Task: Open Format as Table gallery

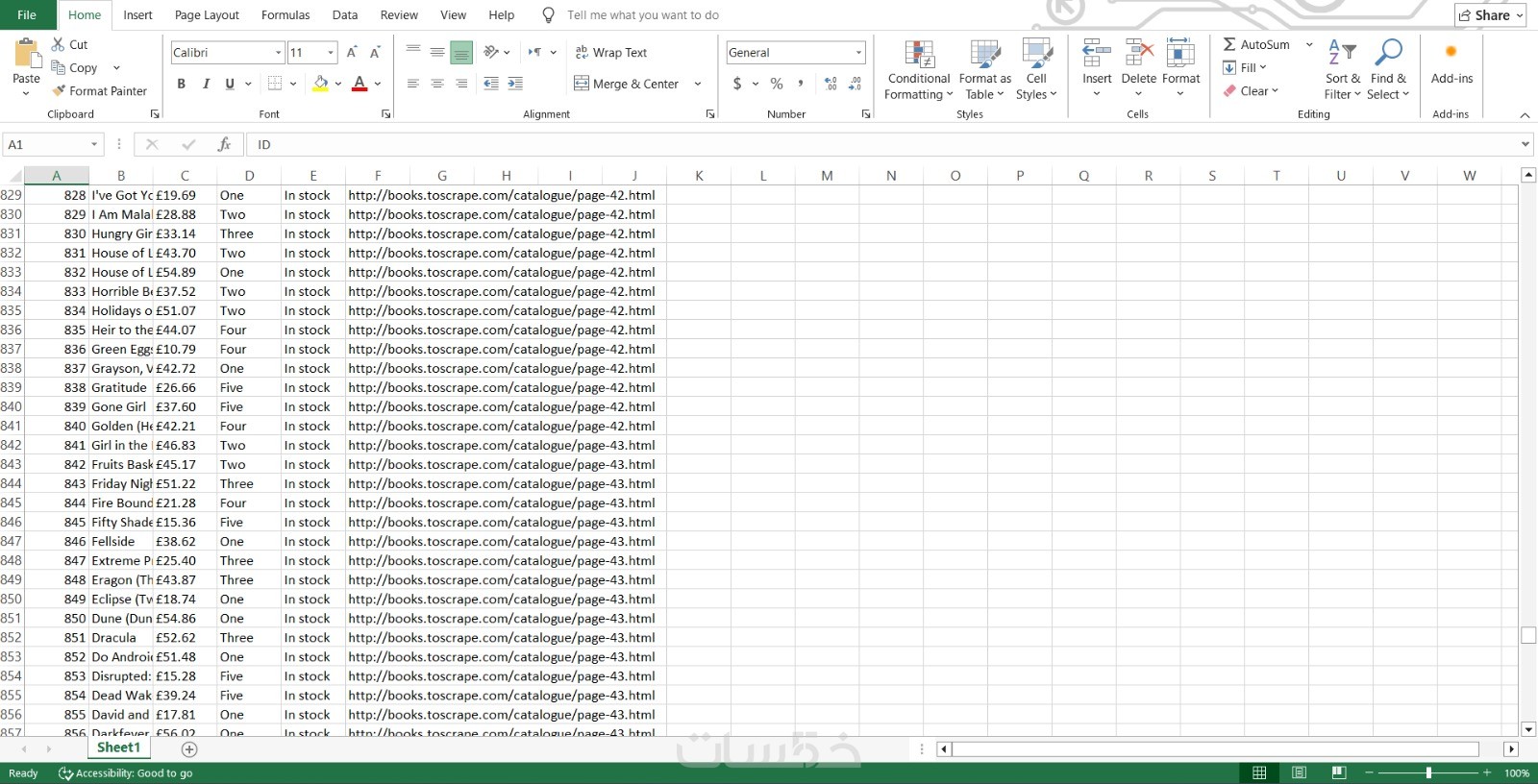Action: tap(985, 69)
